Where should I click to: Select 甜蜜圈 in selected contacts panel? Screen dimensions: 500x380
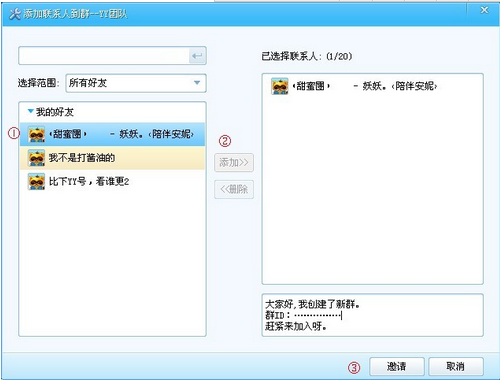pyautogui.click(x=372, y=86)
